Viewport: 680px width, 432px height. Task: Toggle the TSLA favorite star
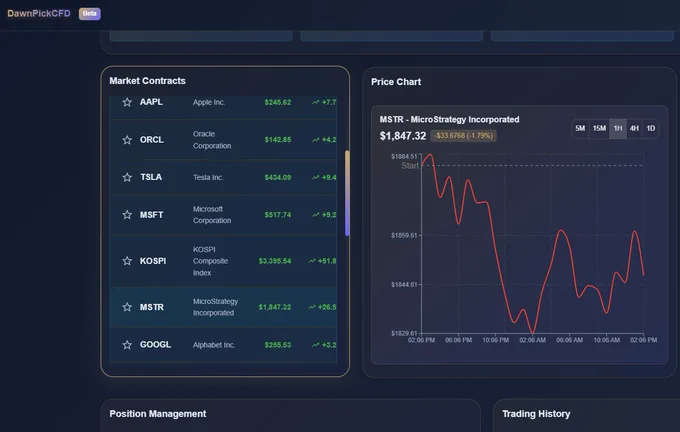click(x=127, y=177)
